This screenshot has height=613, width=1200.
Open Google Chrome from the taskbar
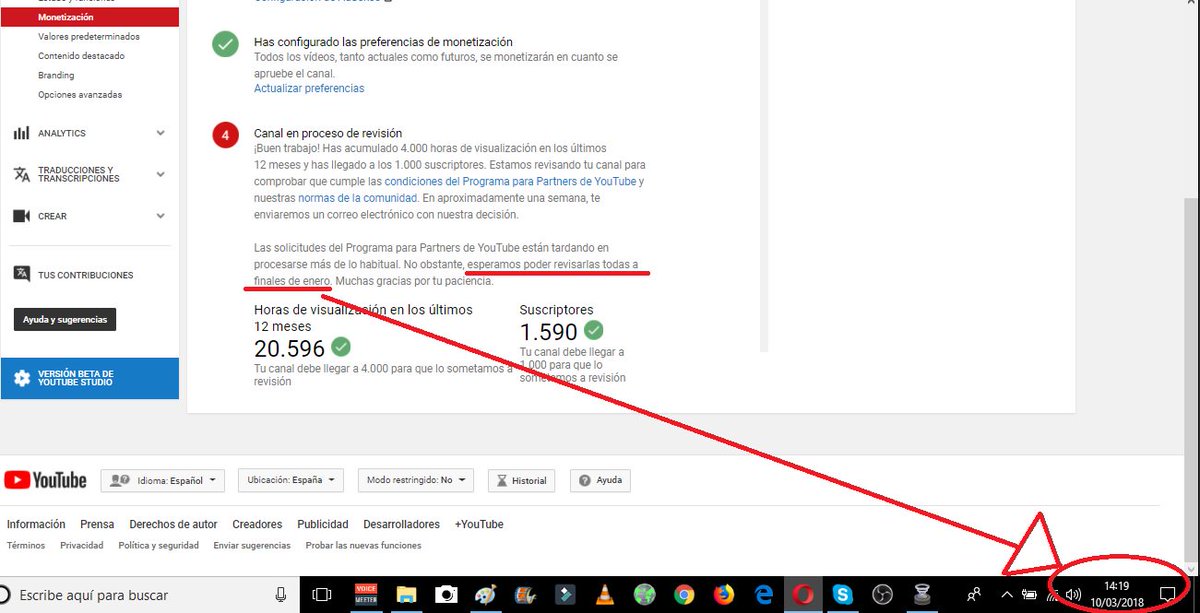tap(684, 596)
